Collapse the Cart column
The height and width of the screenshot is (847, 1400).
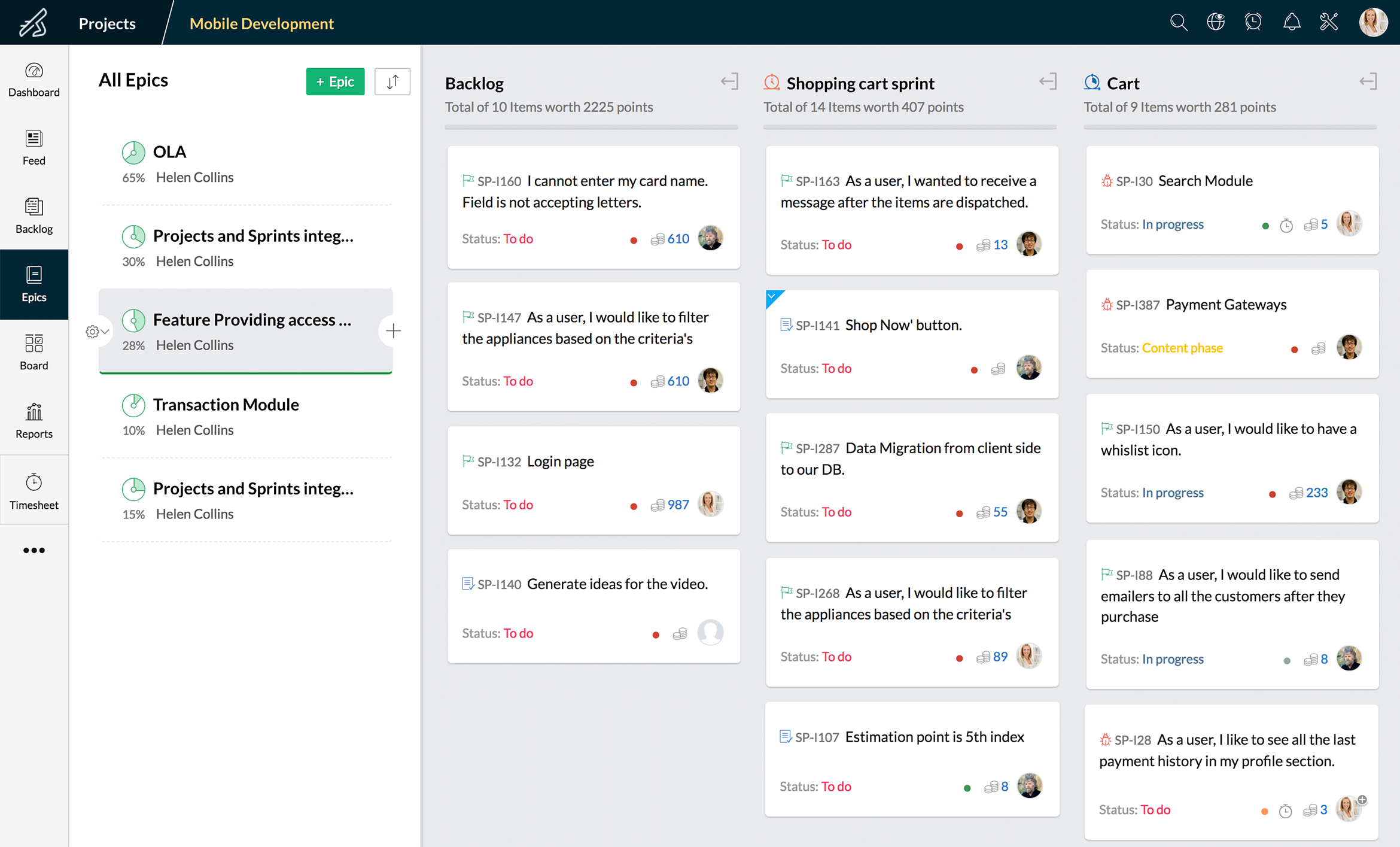click(x=1368, y=81)
